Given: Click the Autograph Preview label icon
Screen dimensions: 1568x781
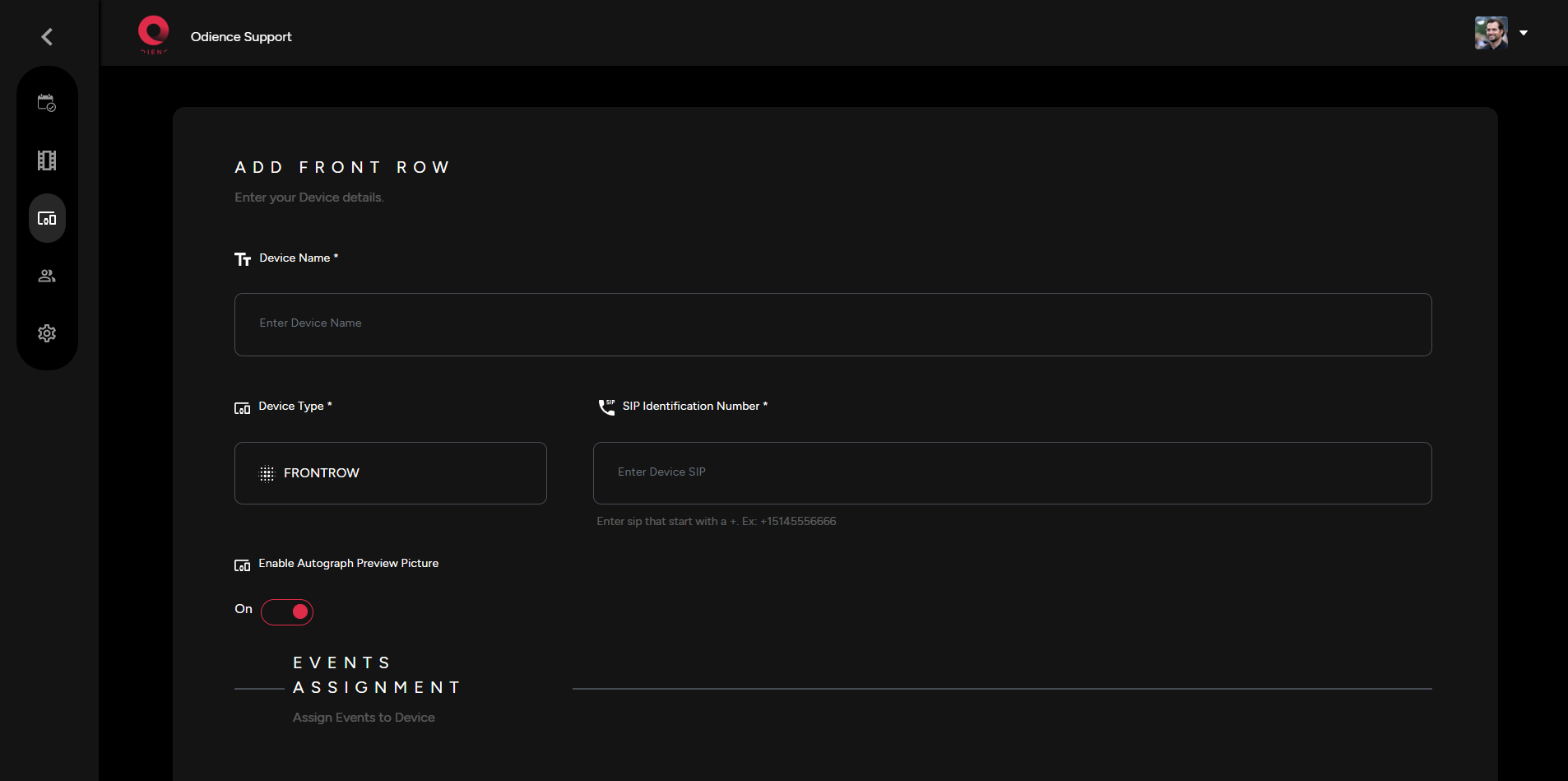Looking at the screenshot, I should pyautogui.click(x=242, y=565).
